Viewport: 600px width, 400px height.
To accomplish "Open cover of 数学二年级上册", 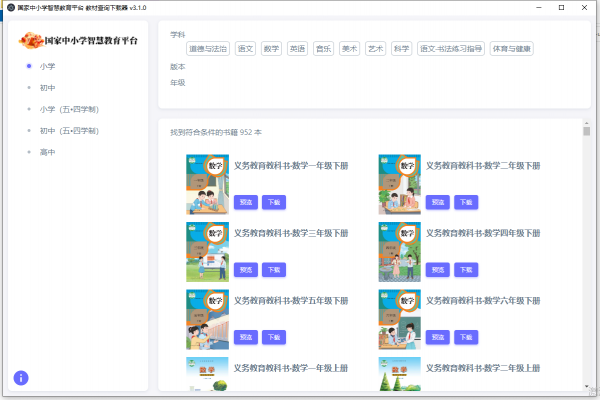I will (x=399, y=374).
